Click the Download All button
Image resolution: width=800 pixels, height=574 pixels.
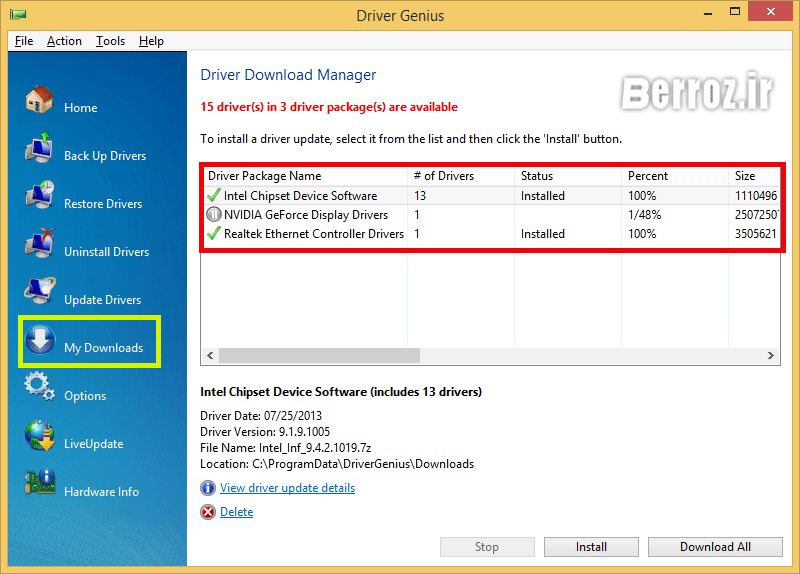(x=715, y=547)
